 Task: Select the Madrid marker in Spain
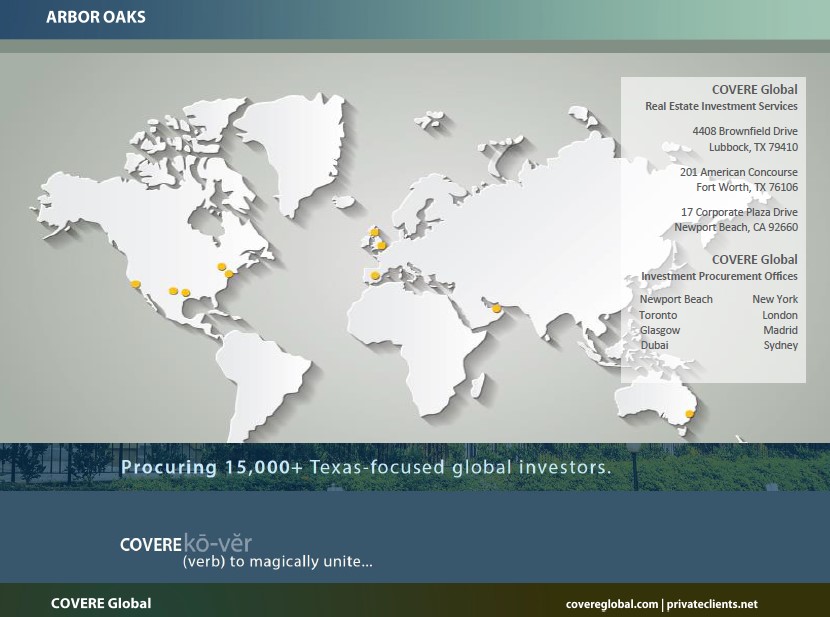pyautogui.click(x=375, y=276)
